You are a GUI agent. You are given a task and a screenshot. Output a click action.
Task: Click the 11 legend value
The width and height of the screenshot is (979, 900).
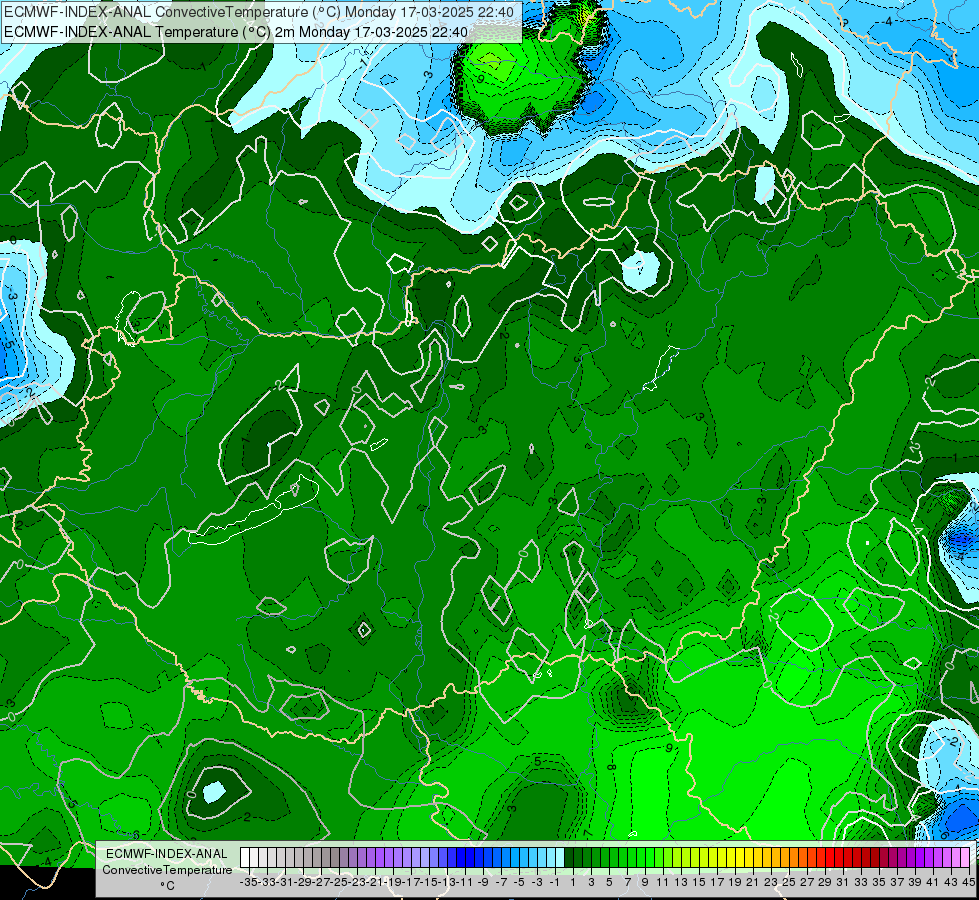[662, 883]
